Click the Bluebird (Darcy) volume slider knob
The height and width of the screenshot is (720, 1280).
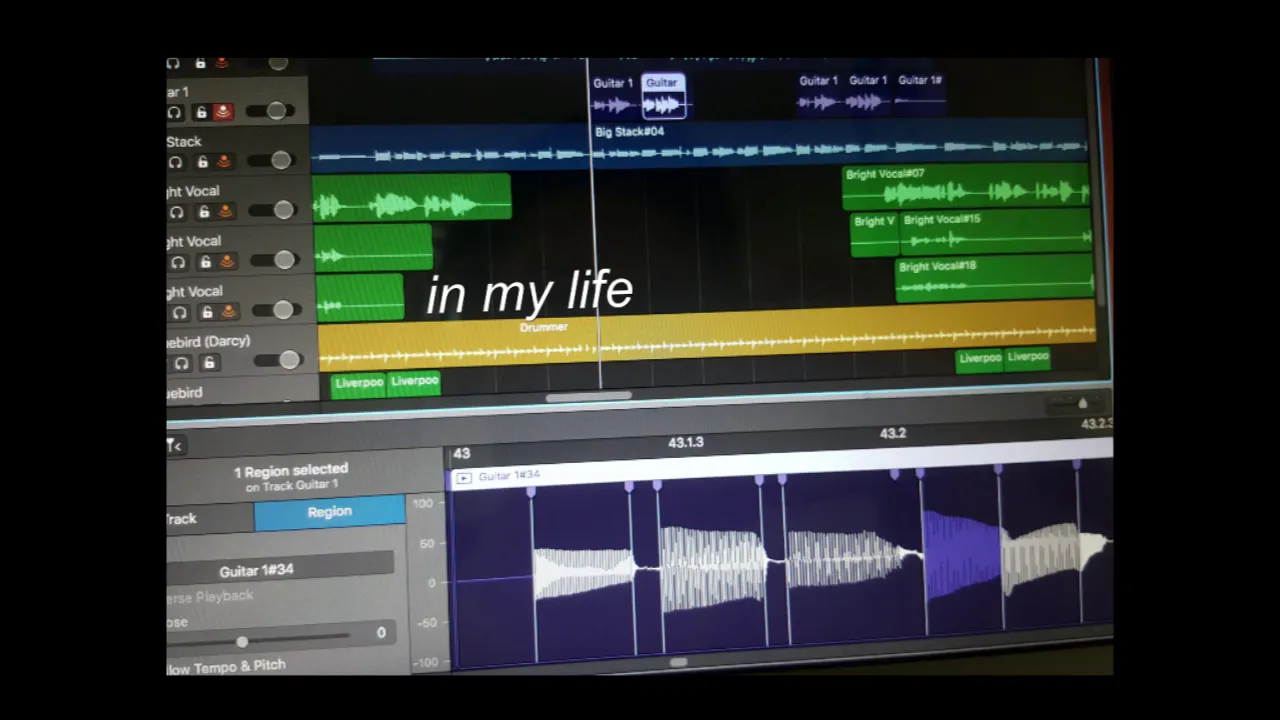289,360
